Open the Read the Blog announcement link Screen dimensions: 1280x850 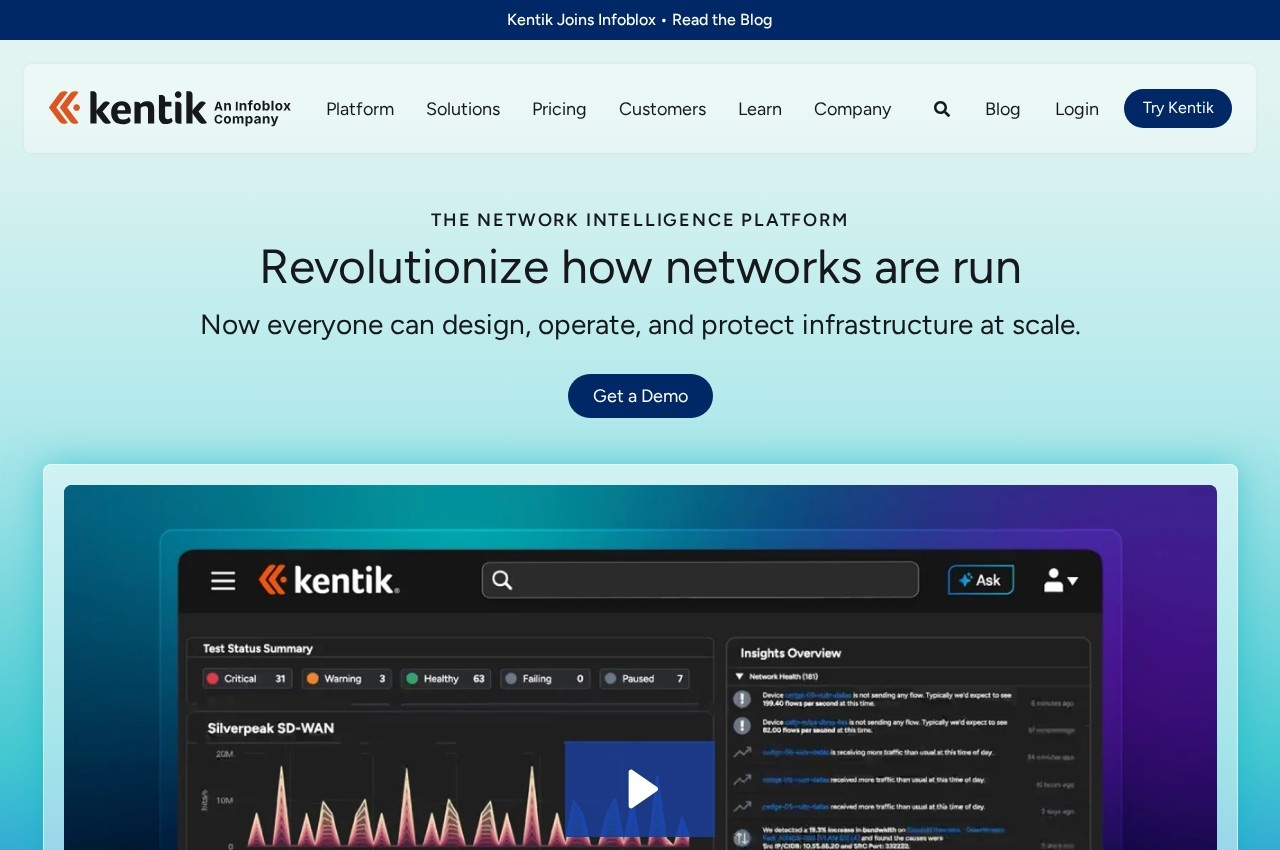(x=722, y=20)
